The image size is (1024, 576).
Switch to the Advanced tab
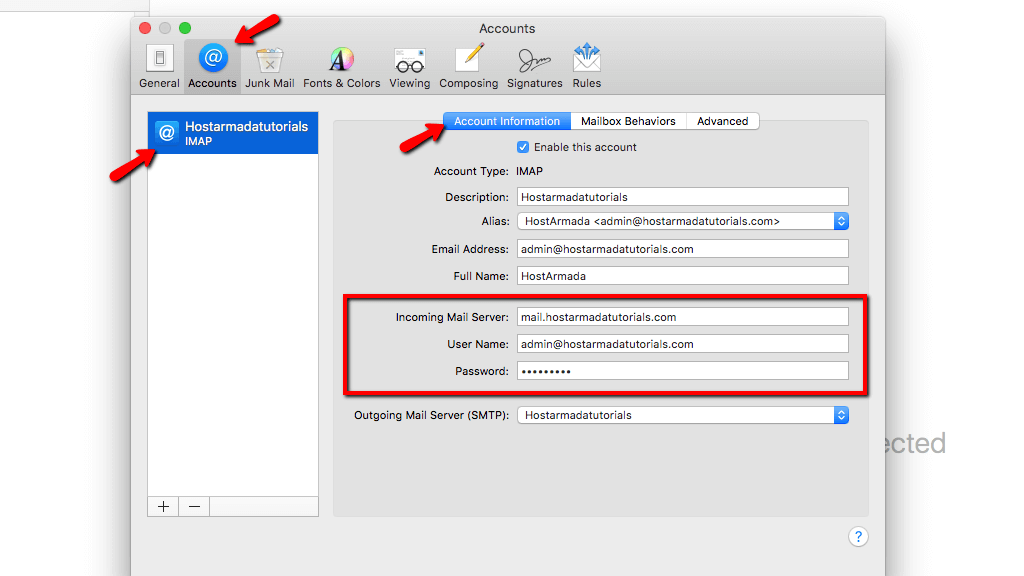point(722,121)
